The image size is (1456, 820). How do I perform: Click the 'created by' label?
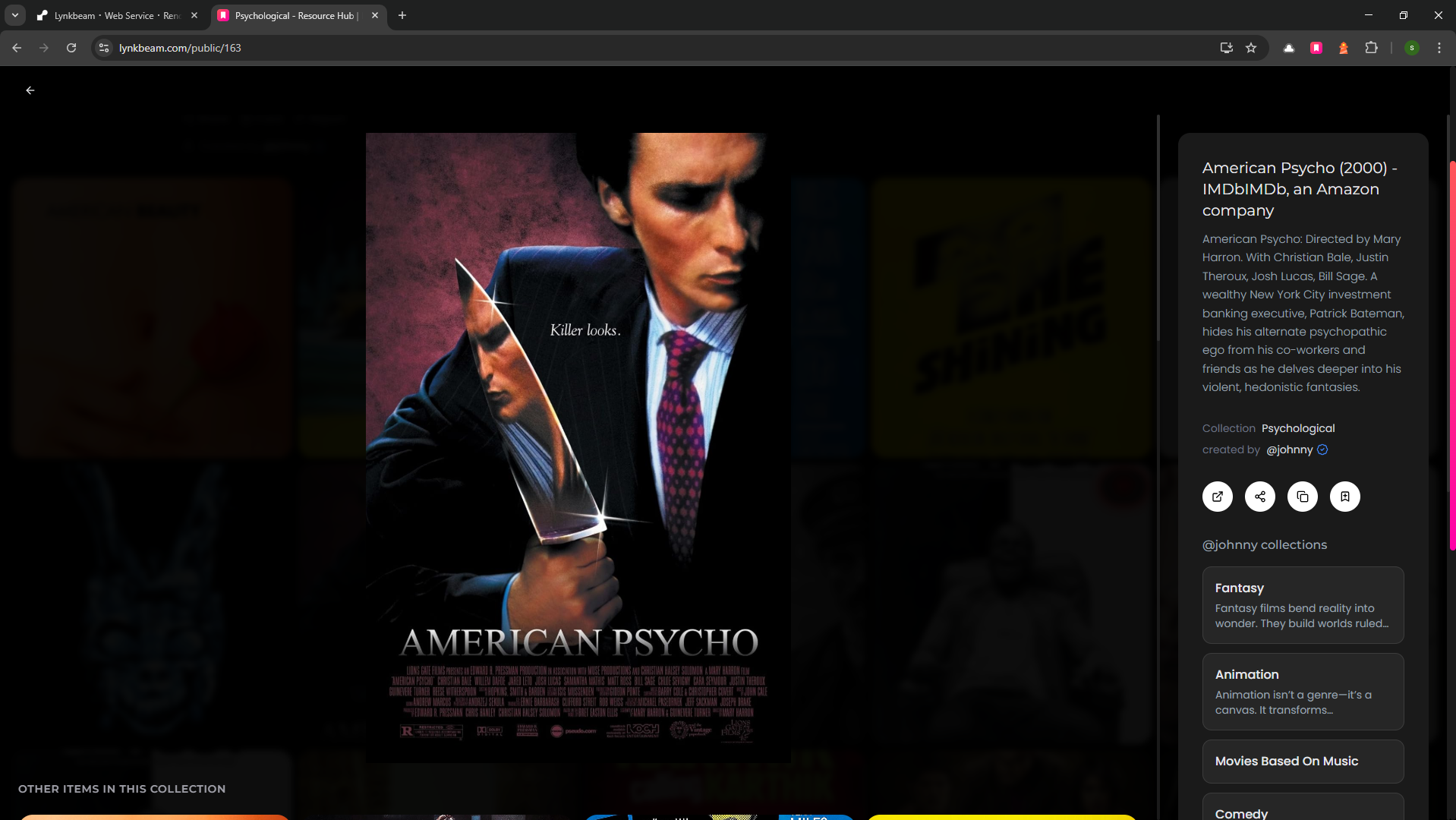1231,449
